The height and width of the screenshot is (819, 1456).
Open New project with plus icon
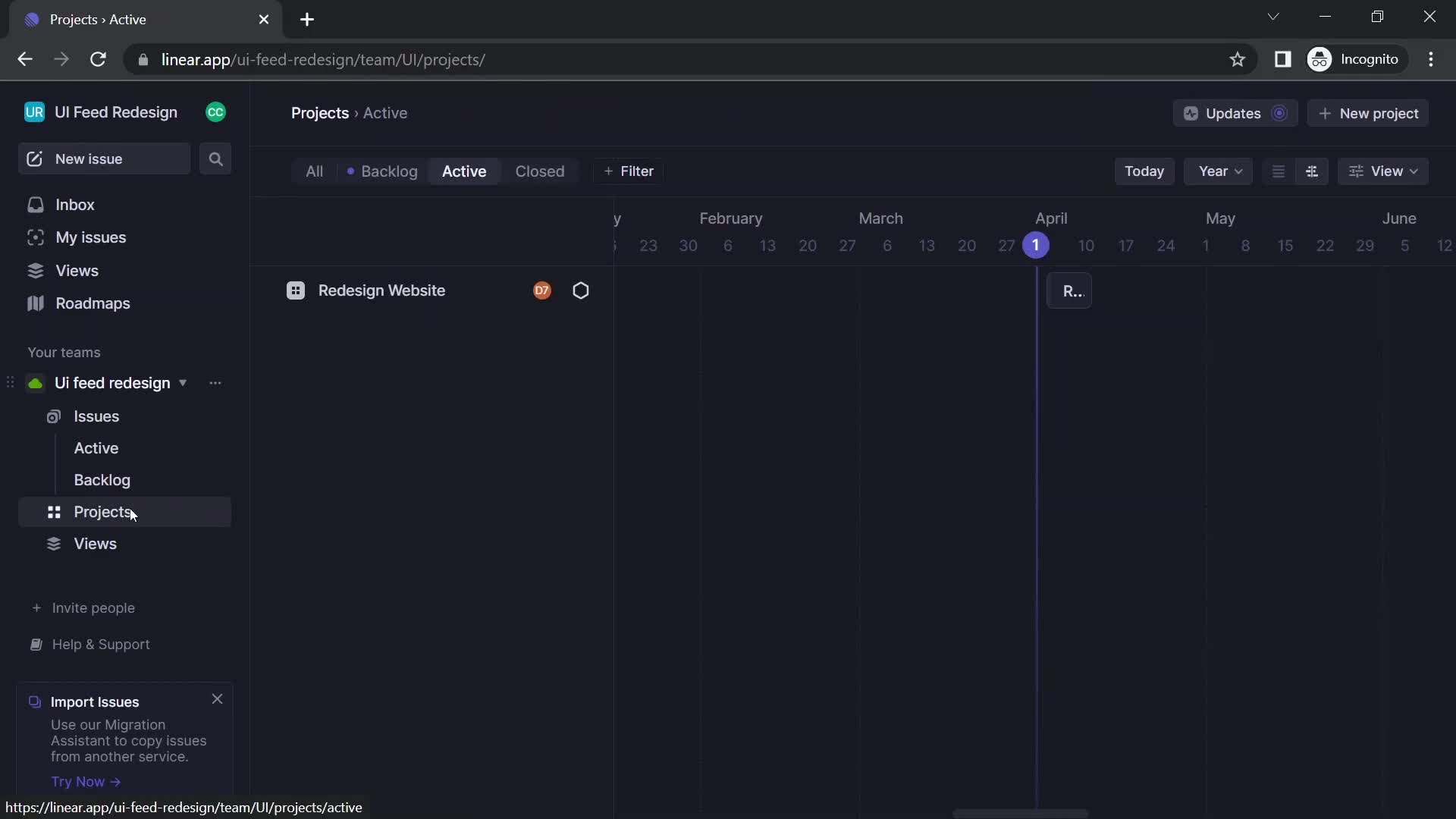coord(1370,114)
